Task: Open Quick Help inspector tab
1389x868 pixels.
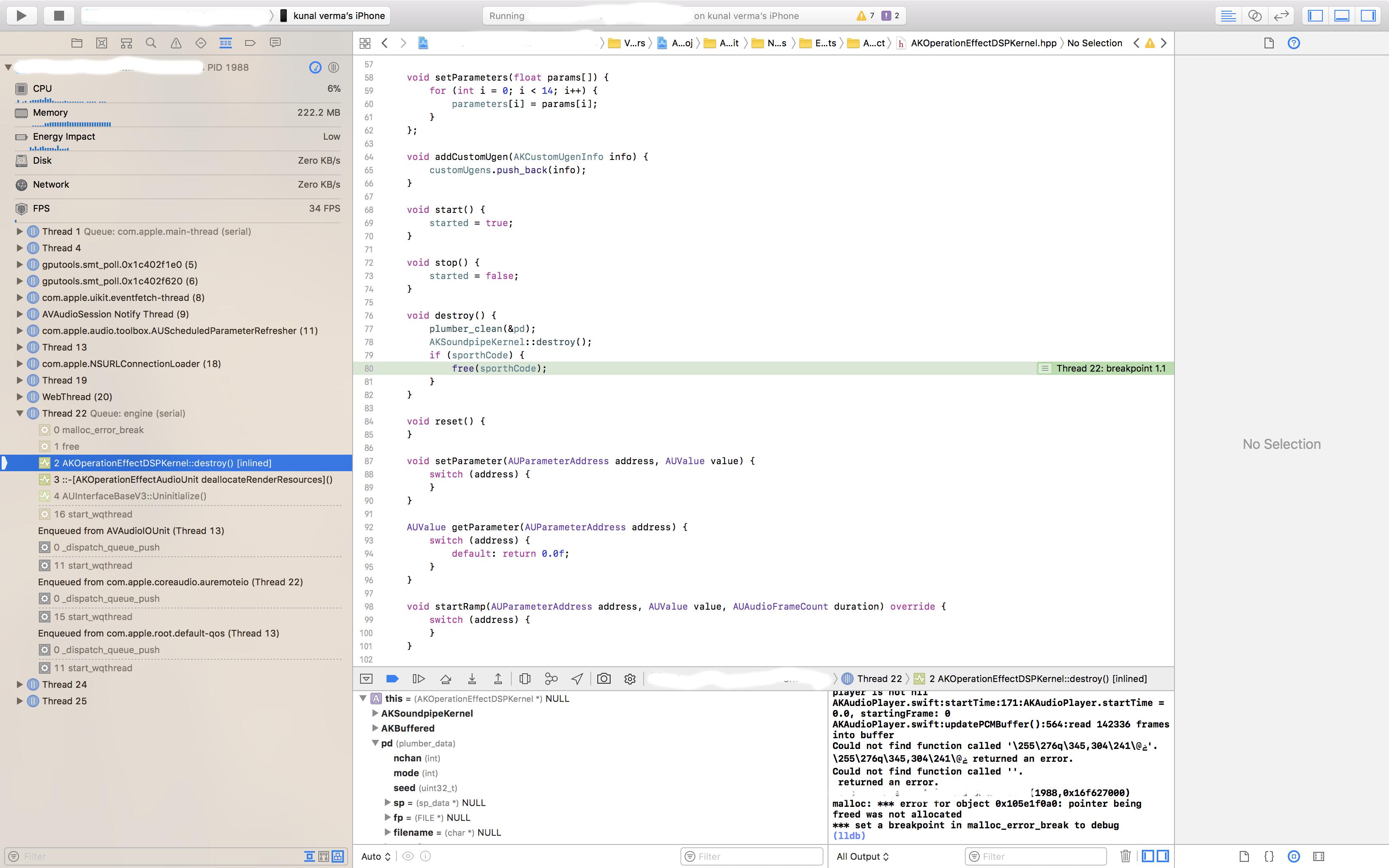Action: 1294,43
